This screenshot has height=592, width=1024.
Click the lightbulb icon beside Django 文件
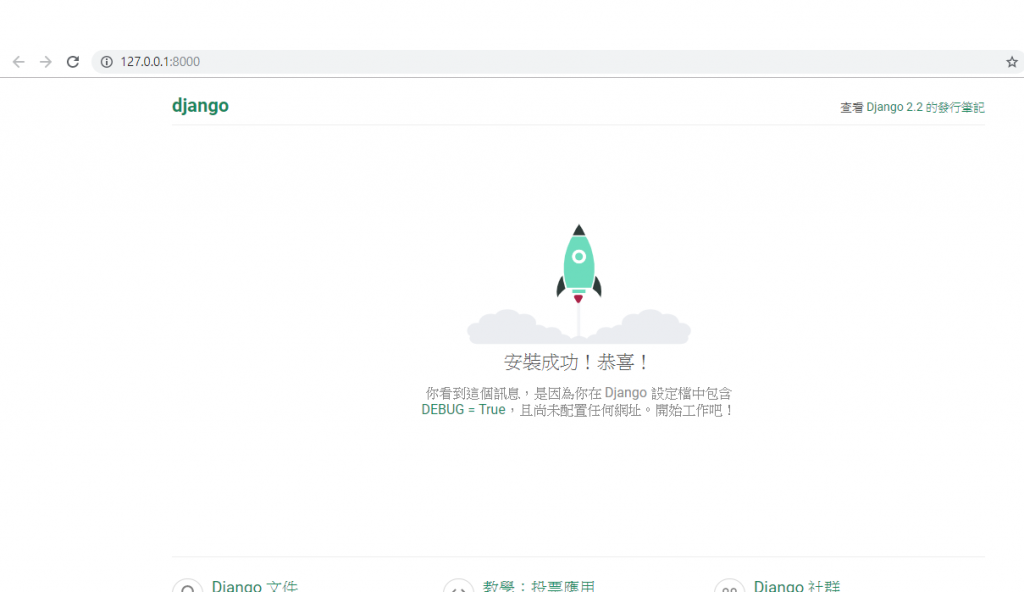(x=187, y=585)
